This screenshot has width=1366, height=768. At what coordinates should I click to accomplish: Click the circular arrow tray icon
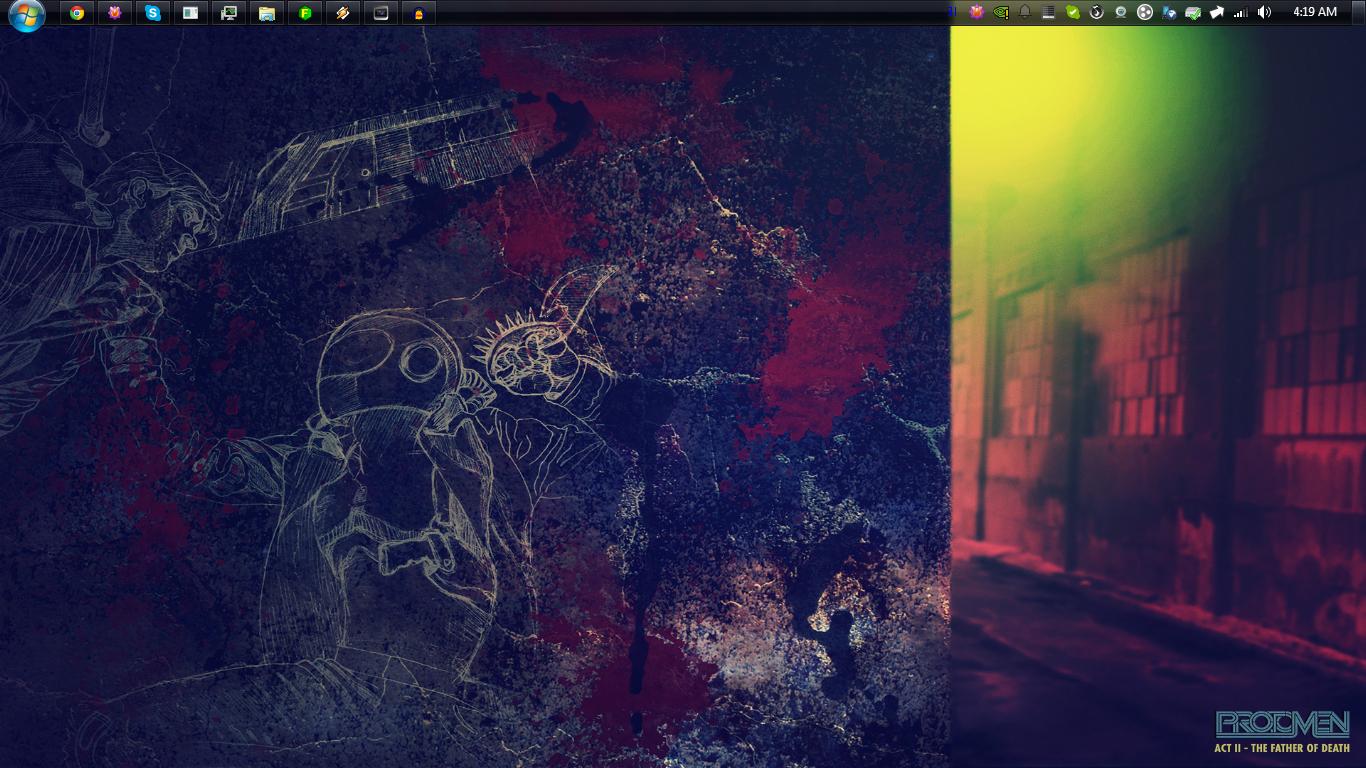[x=1097, y=12]
